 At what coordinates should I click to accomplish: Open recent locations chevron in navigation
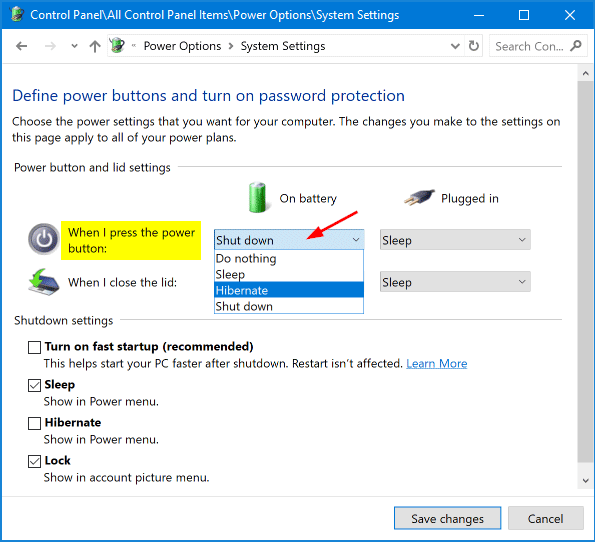pos(74,46)
